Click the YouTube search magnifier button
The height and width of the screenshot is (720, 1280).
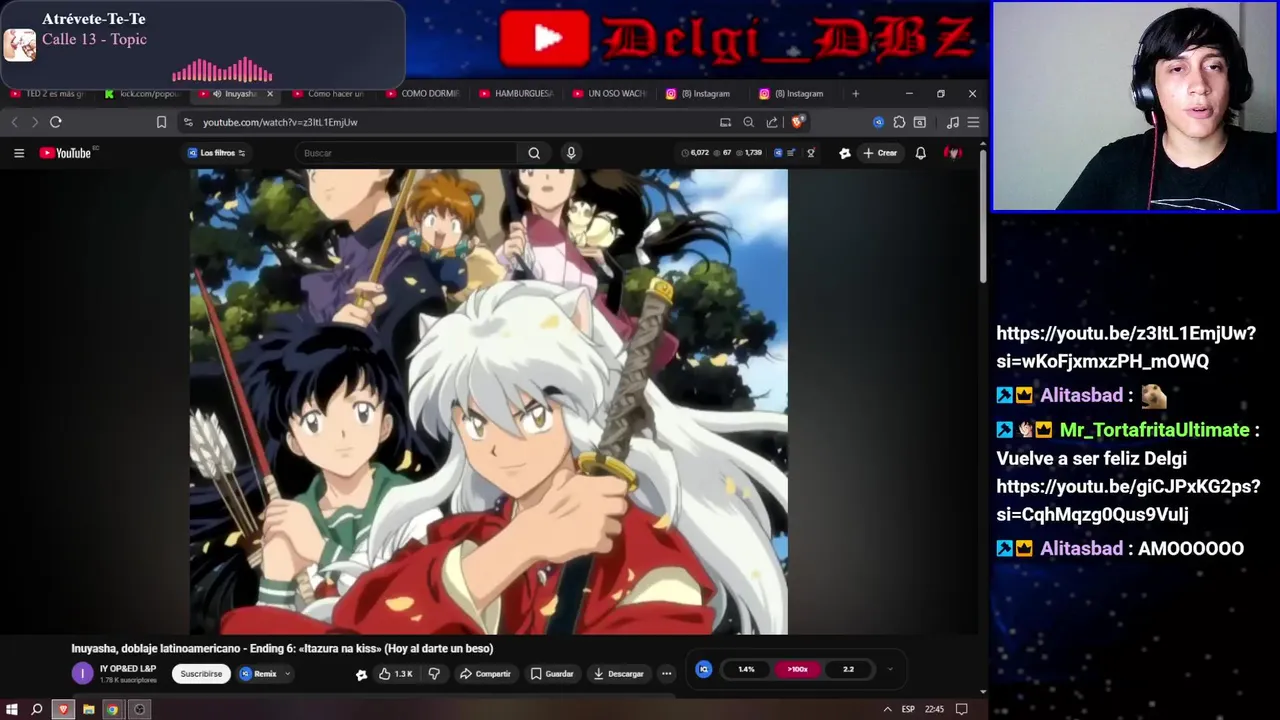534,153
